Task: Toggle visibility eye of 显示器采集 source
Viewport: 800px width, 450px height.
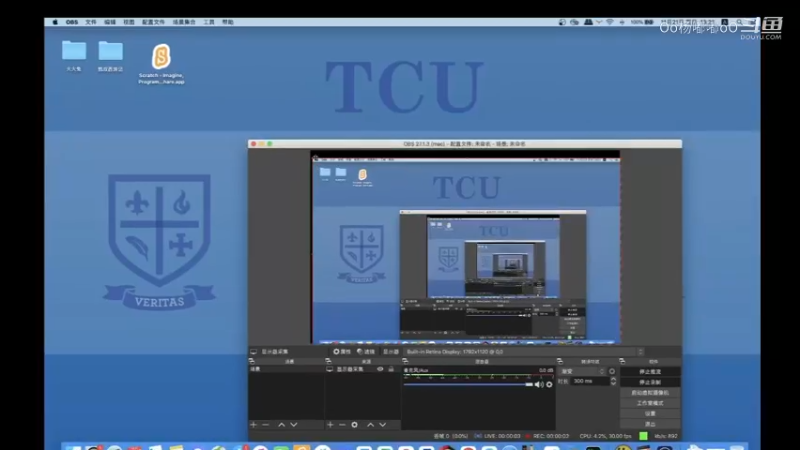Action: (x=380, y=369)
